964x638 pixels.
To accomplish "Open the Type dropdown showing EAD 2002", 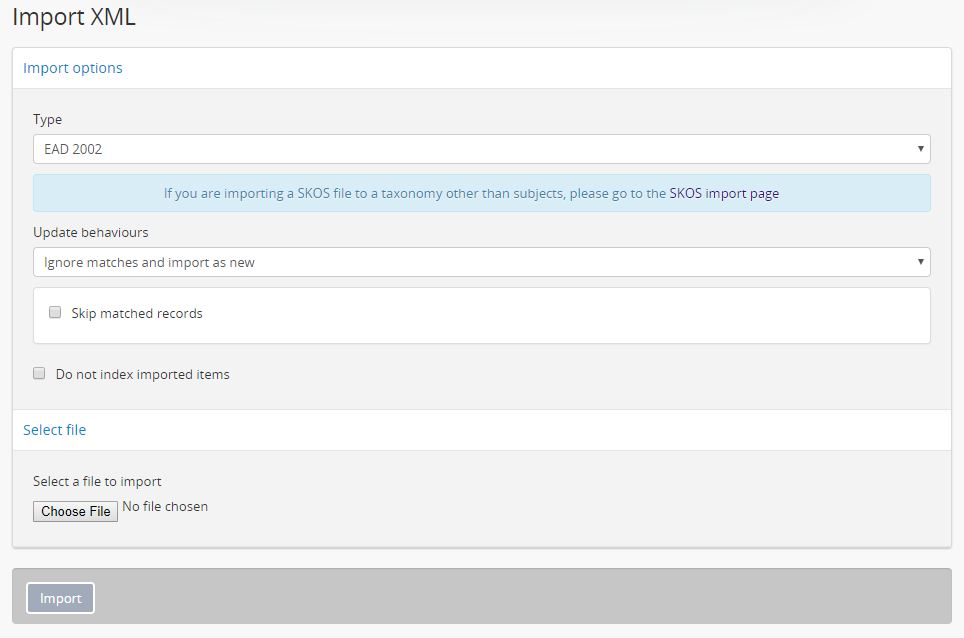I will (x=480, y=149).
